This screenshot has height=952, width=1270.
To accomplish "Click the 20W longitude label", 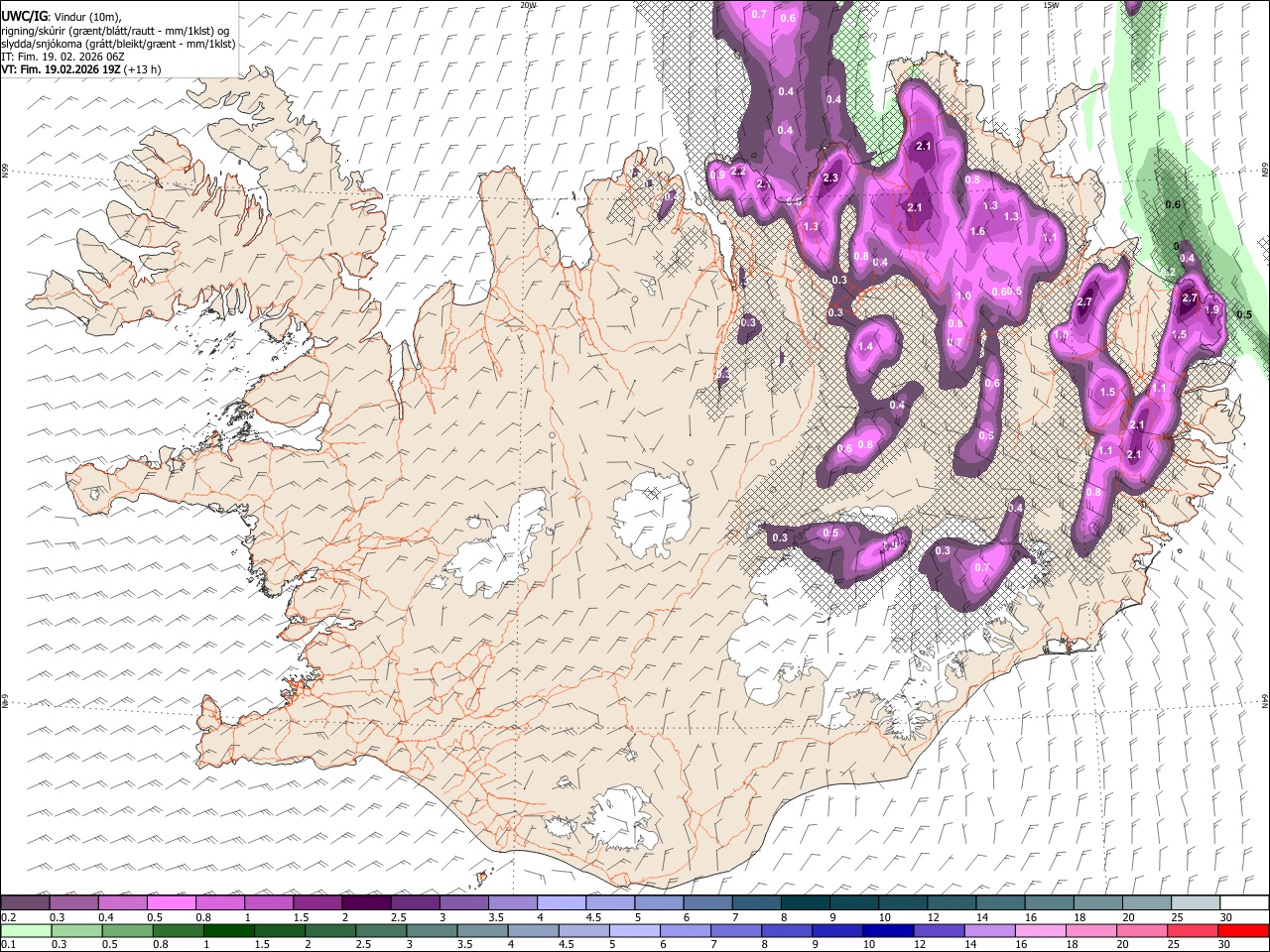I will coord(528,5).
